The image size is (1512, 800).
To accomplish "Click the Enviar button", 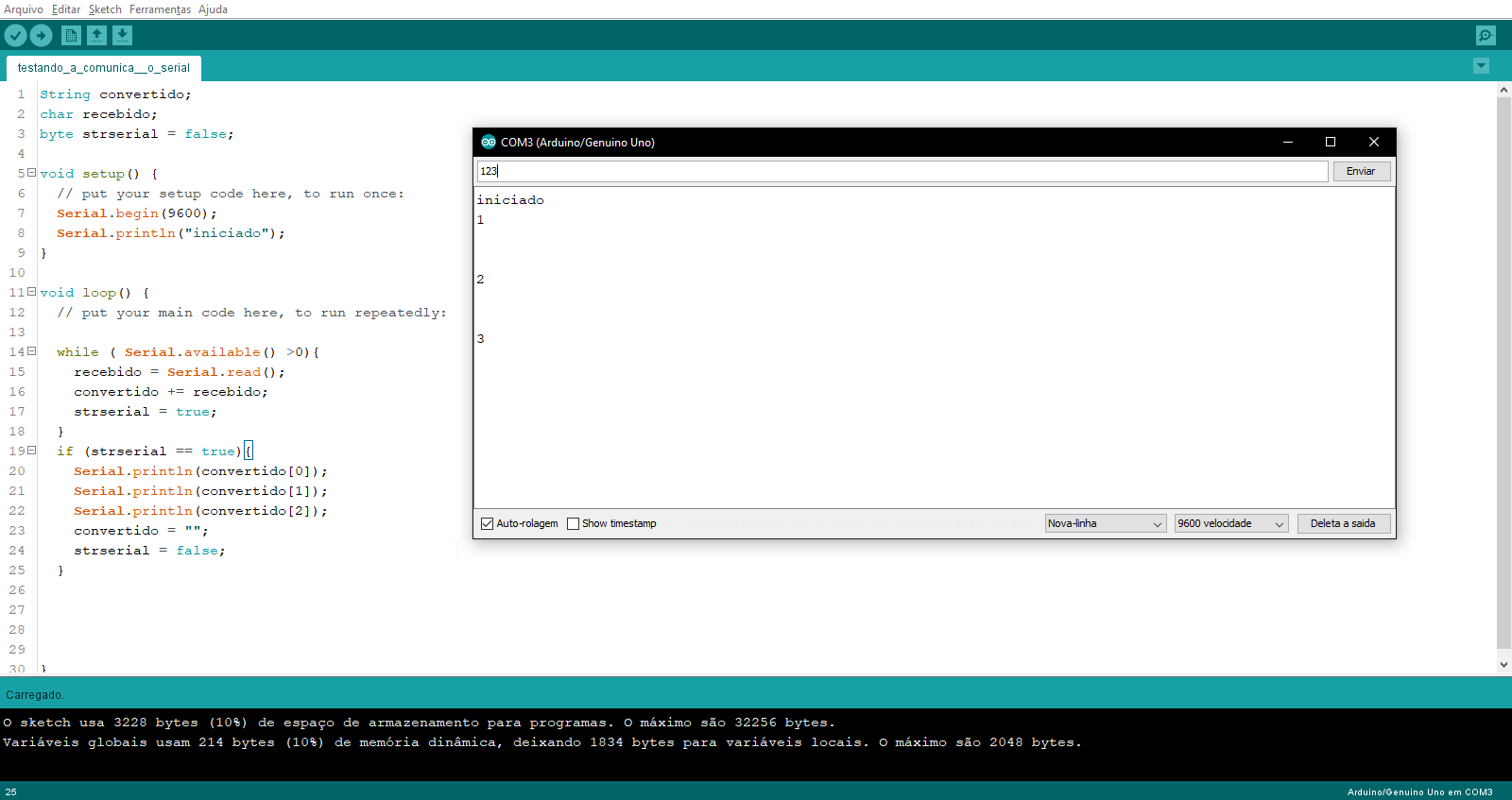I will point(1361,171).
